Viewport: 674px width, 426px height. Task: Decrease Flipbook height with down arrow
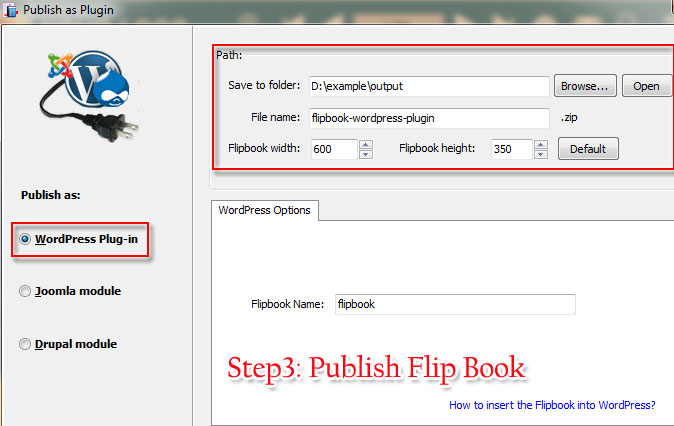point(541,154)
